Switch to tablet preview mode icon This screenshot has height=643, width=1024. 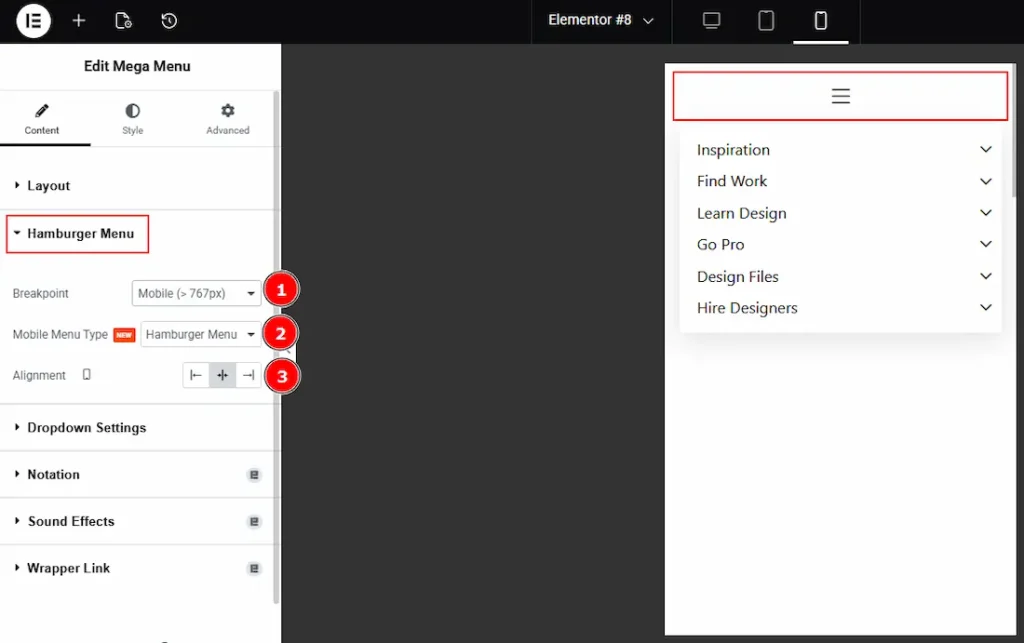coord(766,20)
